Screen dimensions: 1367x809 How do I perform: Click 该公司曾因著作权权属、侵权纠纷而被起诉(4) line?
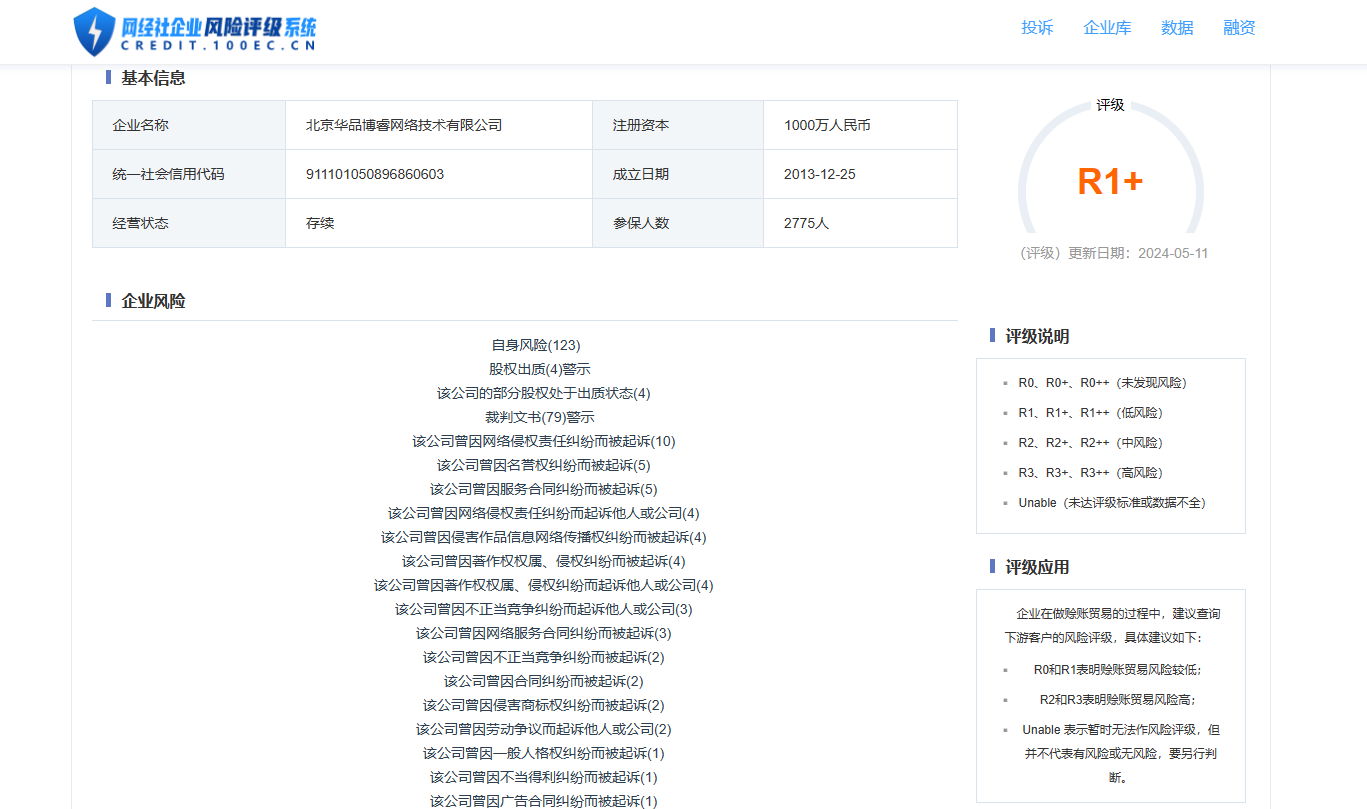544,561
